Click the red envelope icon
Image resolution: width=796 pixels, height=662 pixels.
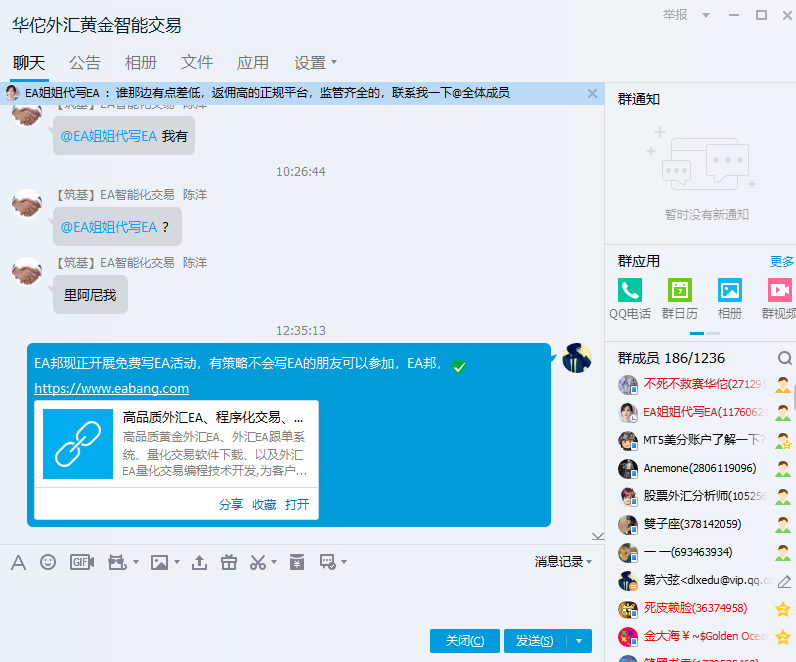[x=296, y=562]
